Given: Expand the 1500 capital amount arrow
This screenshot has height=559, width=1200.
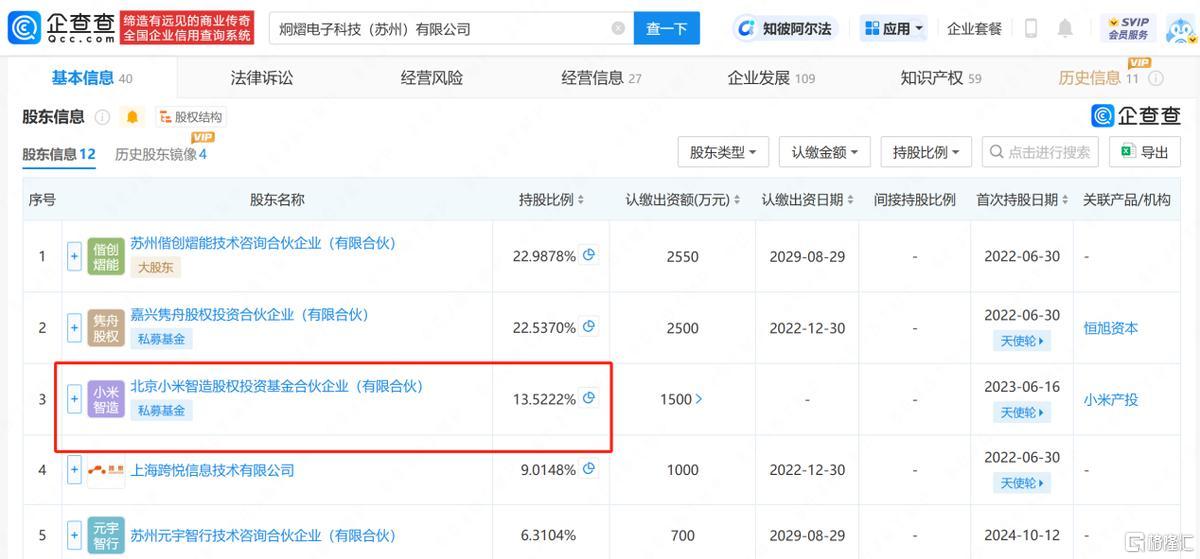Looking at the screenshot, I should [x=698, y=399].
